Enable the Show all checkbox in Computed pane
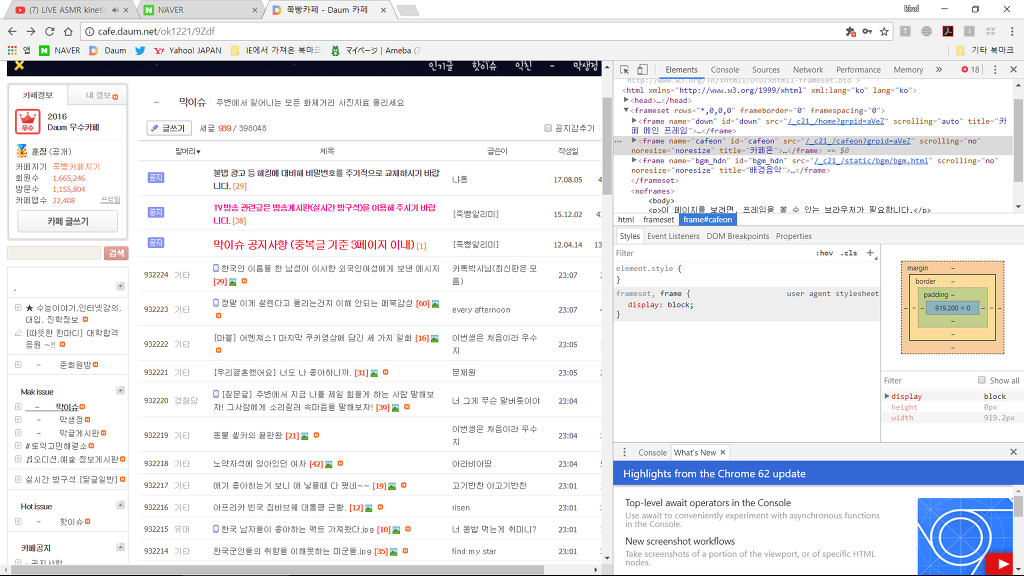 pos(982,380)
